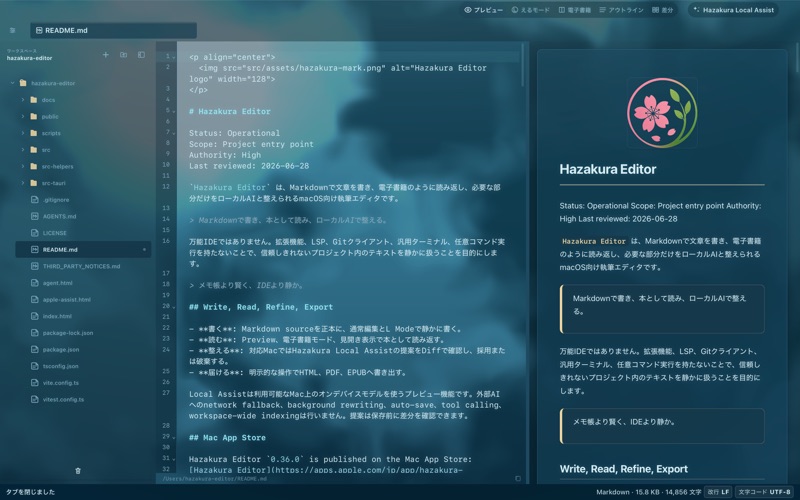Click the Hazakura cherry blossom logo in preview
The height and width of the screenshot is (500, 800).
point(662,113)
